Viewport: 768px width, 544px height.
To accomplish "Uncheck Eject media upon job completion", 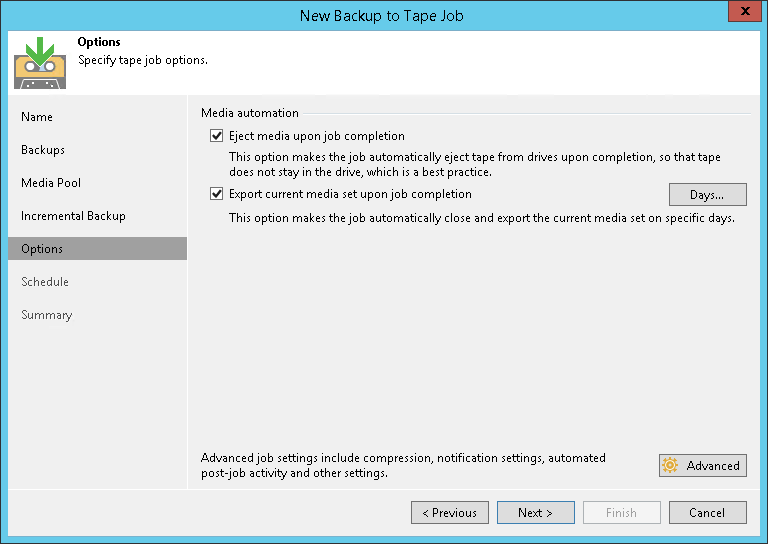I will (216, 136).
